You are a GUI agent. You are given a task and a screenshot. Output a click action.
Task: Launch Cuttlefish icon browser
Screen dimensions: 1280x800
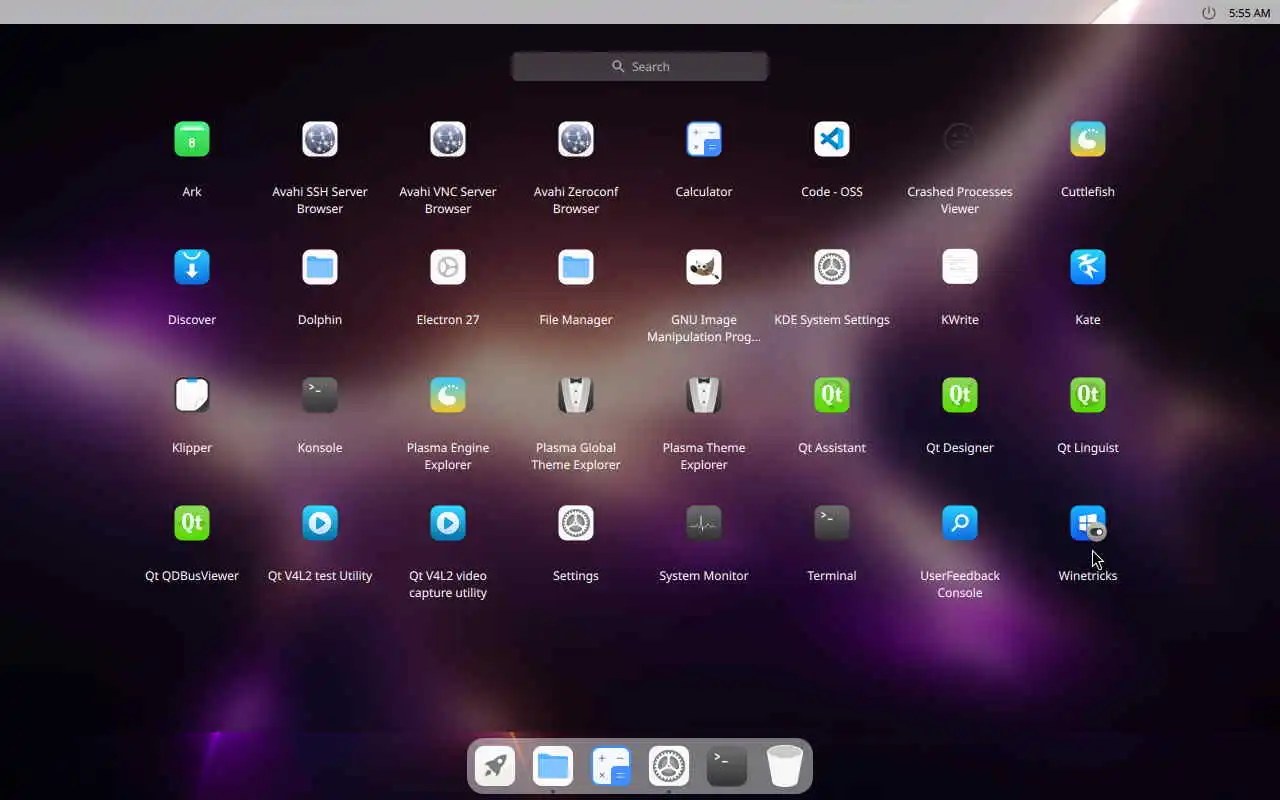tap(1088, 139)
